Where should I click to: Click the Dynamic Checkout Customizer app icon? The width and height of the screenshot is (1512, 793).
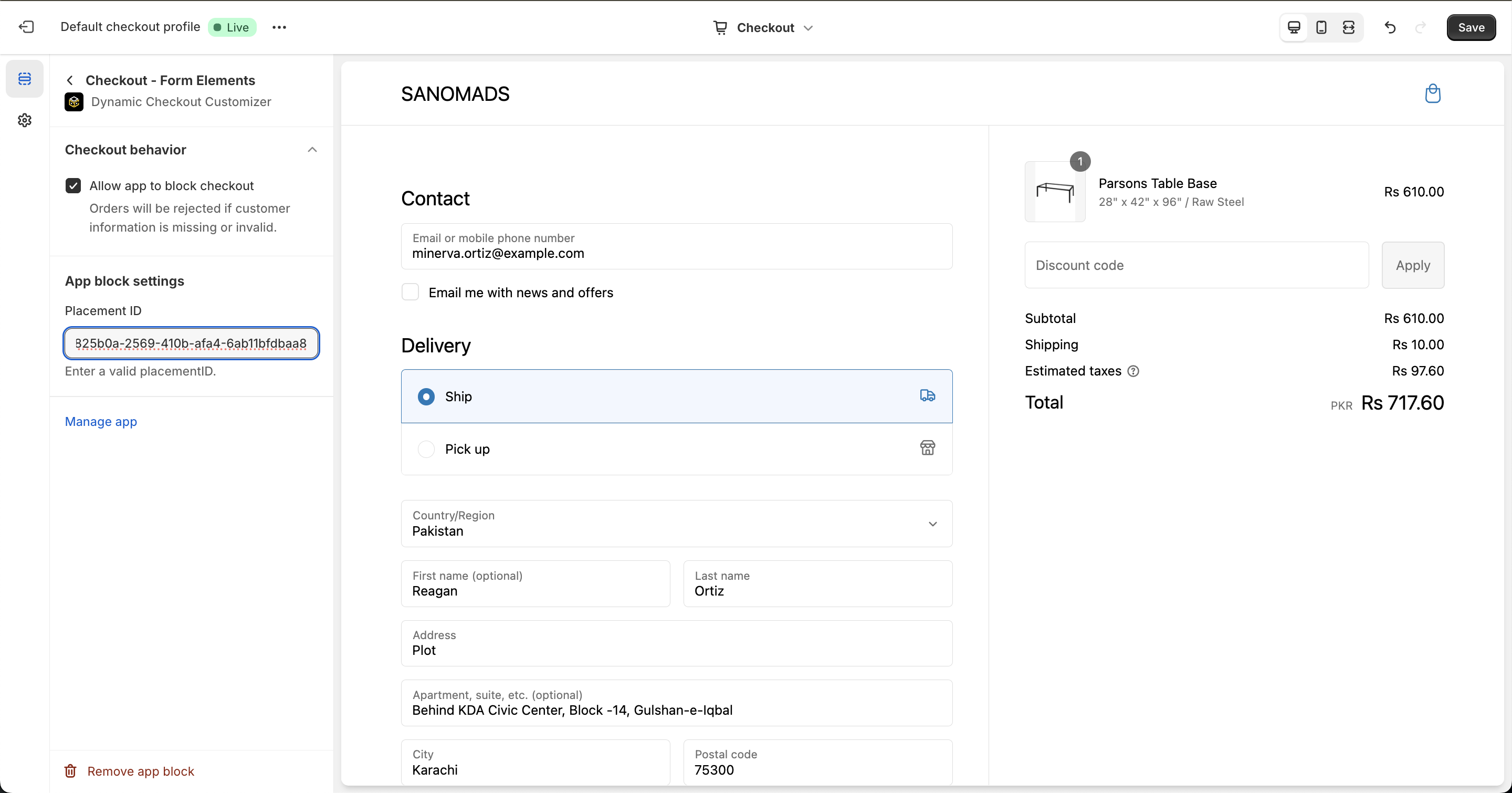pos(74,102)
